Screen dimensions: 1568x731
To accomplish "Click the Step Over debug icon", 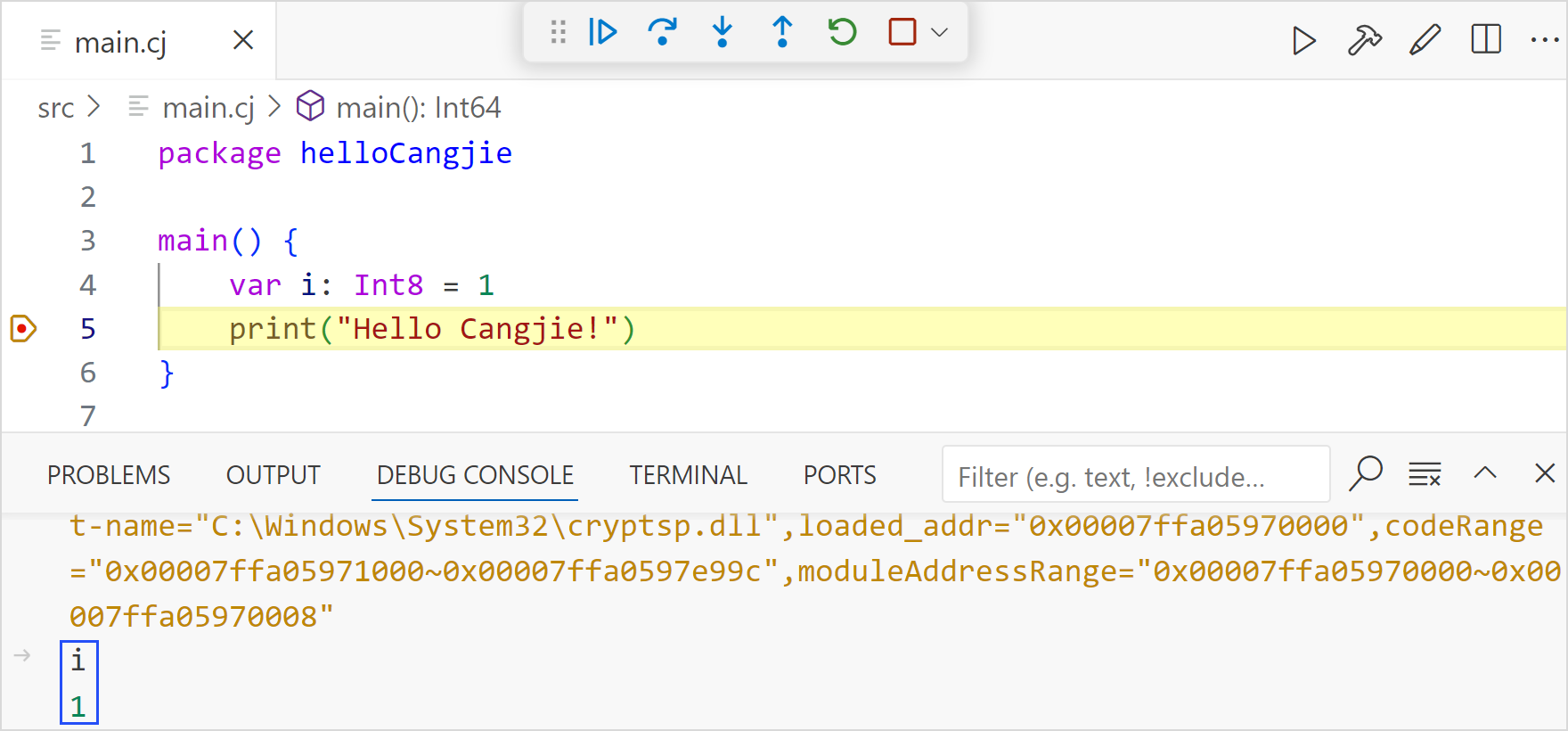I will pyautogui.click(x=662, y=33).
